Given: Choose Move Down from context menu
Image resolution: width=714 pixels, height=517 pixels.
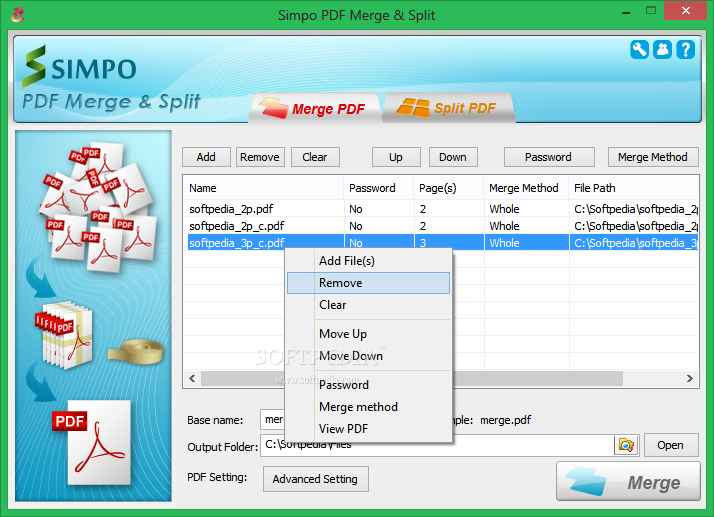Looking at the screenshot, I should 368,356.
